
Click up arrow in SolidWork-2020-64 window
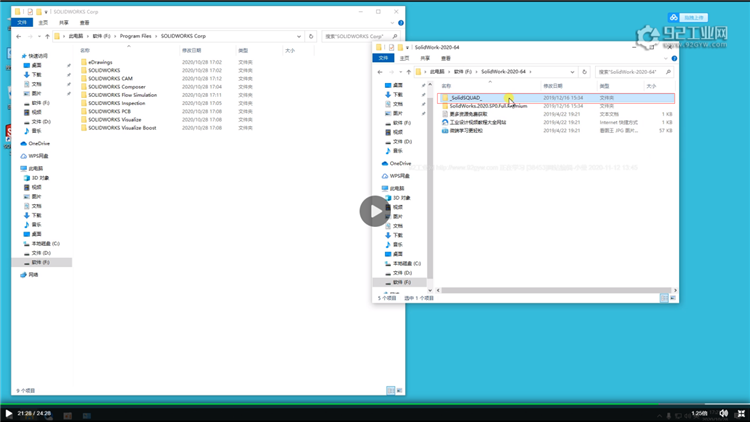pos(408,72)
